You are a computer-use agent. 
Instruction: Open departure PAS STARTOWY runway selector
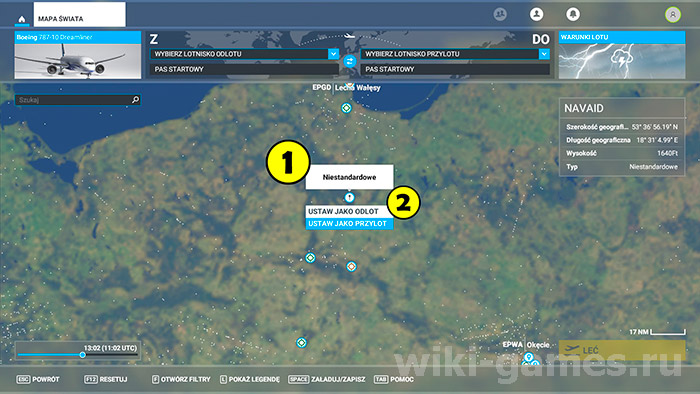244,69
